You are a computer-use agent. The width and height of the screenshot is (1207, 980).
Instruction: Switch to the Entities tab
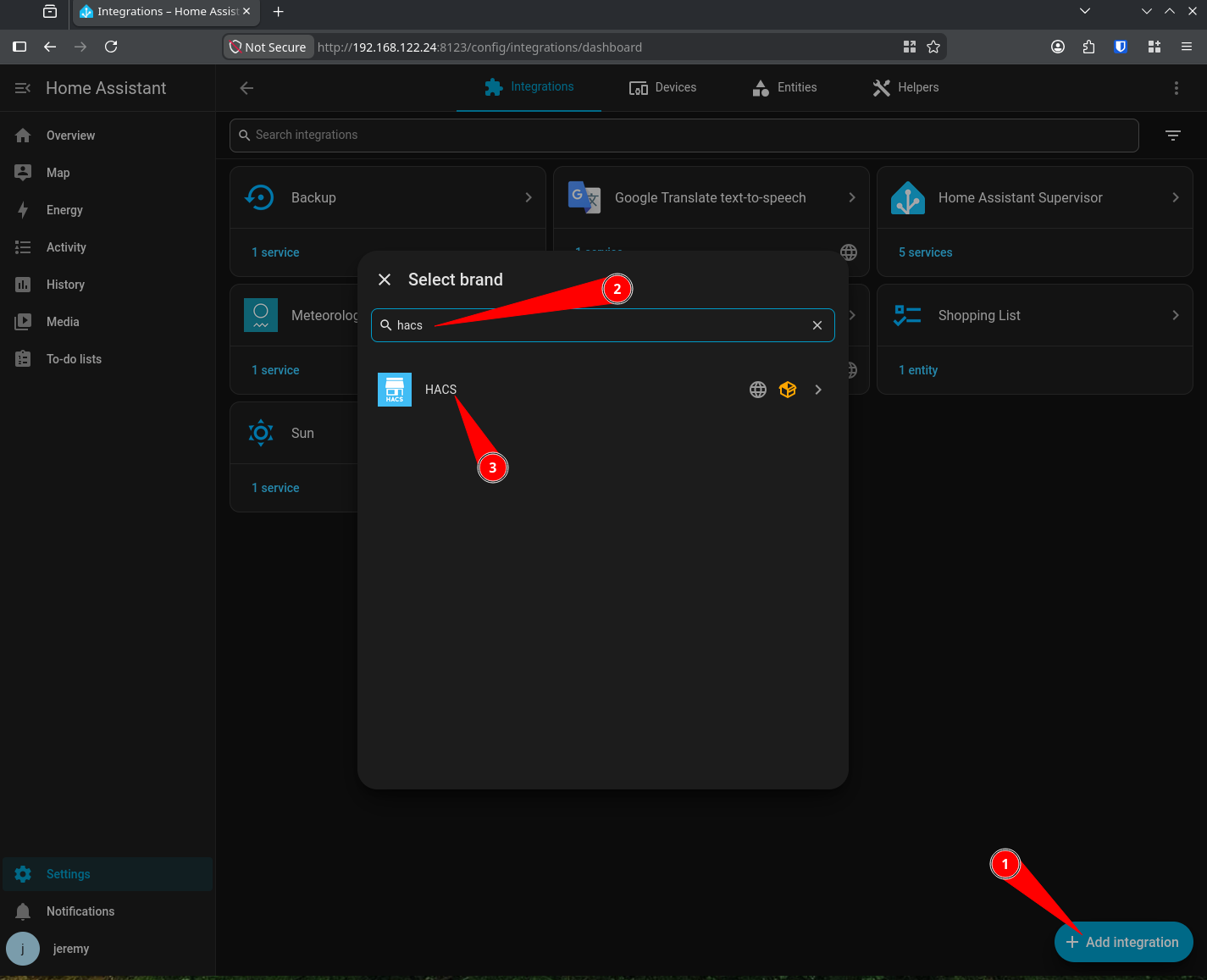coord(784,87)
